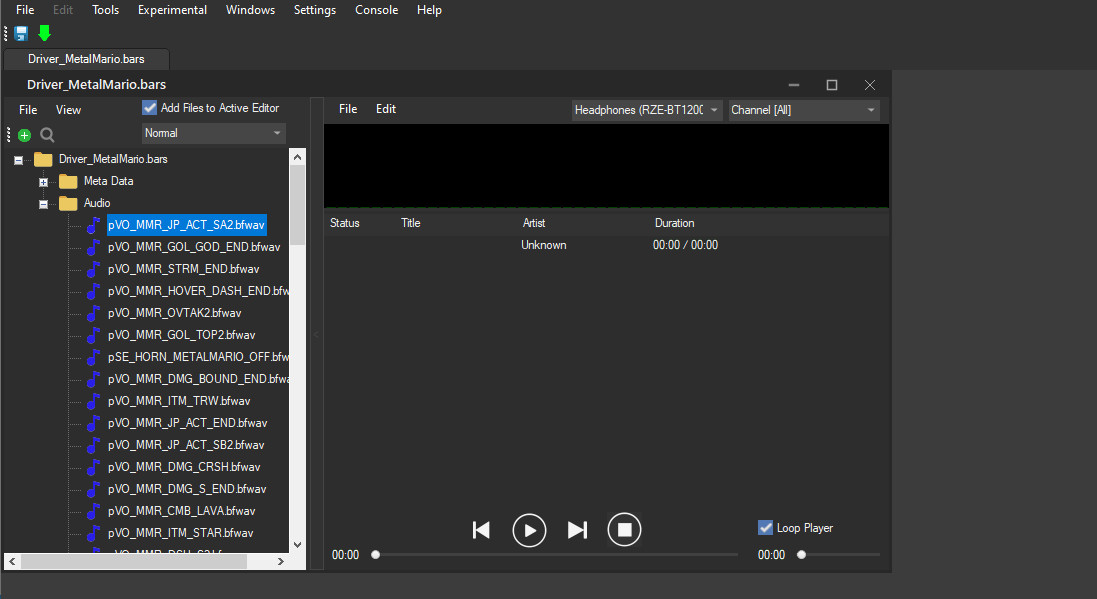Click the Save file floppy disk icon
The height and width of the screenshot is (599, 1097).
19,33
